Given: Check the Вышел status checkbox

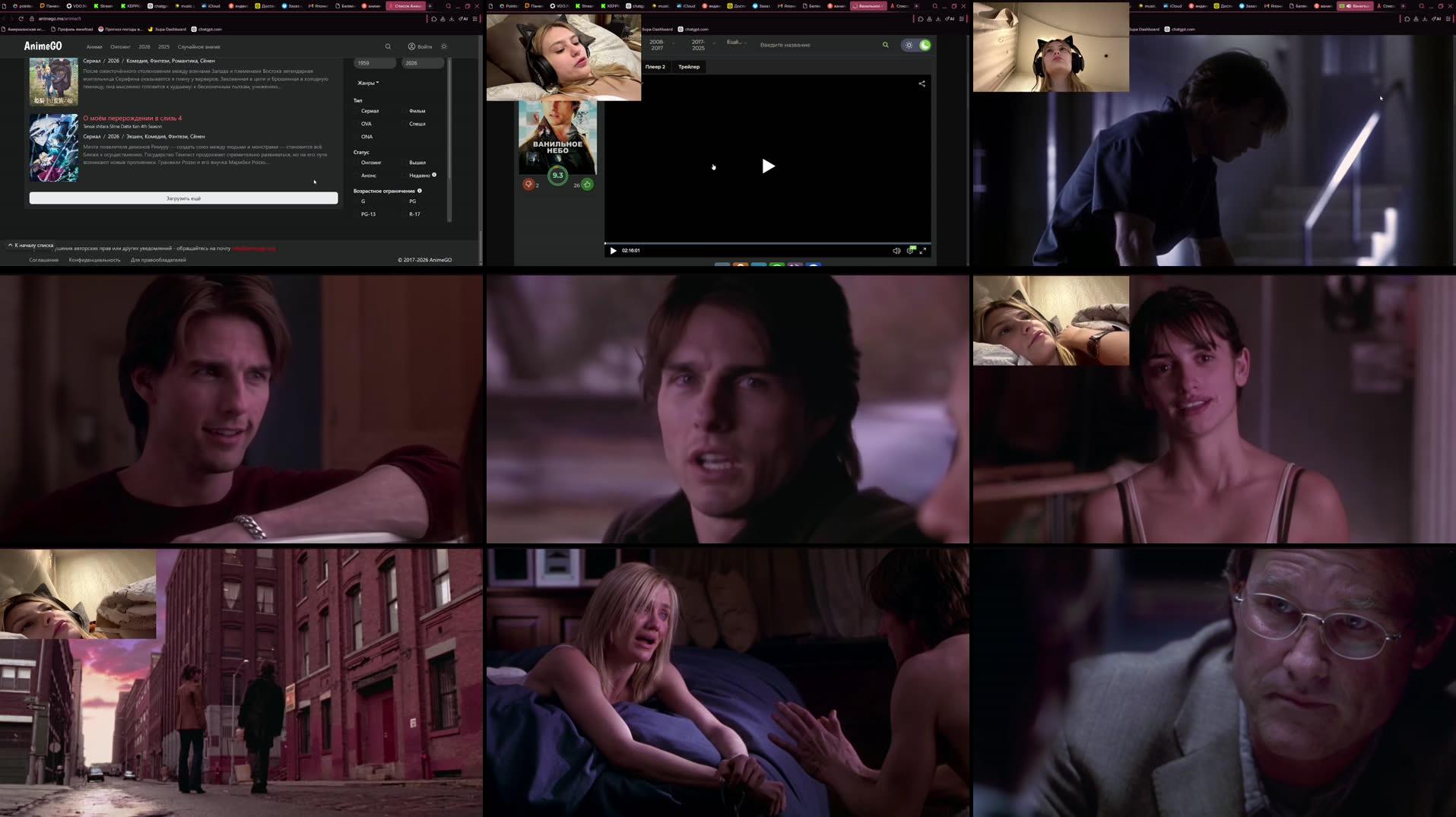Looking at the screenshot, I should [404, 163].
